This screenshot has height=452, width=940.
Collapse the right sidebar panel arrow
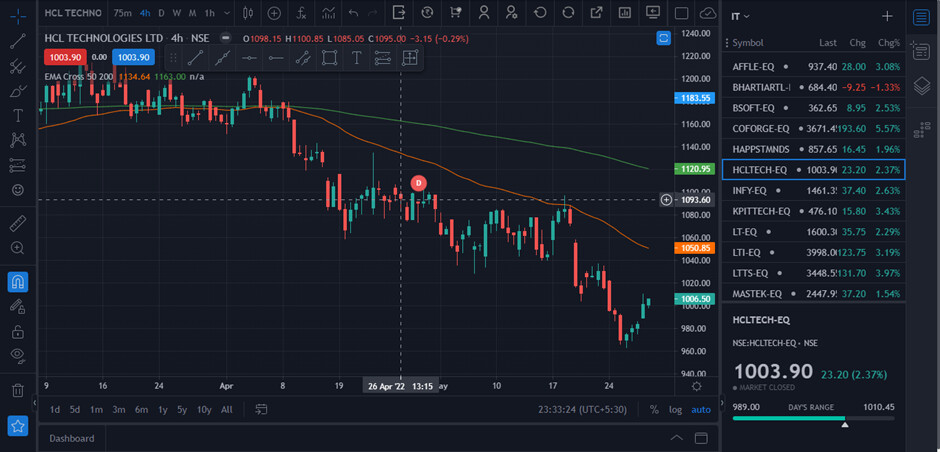[722, 403]
